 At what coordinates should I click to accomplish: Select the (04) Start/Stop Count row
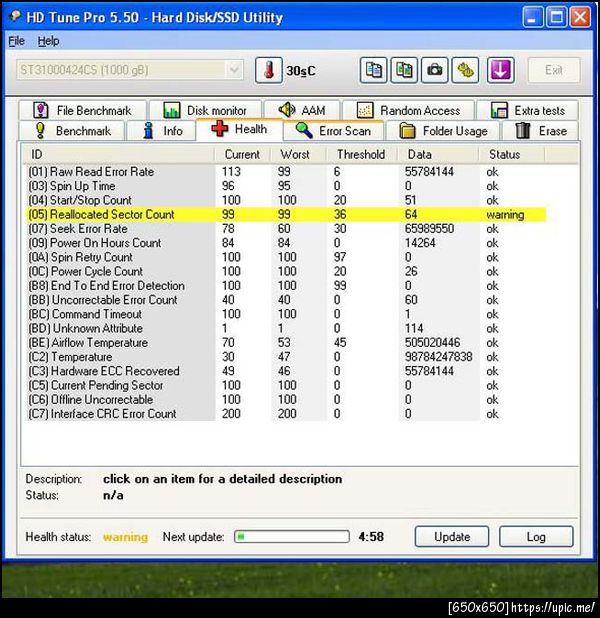pos(286,200)
